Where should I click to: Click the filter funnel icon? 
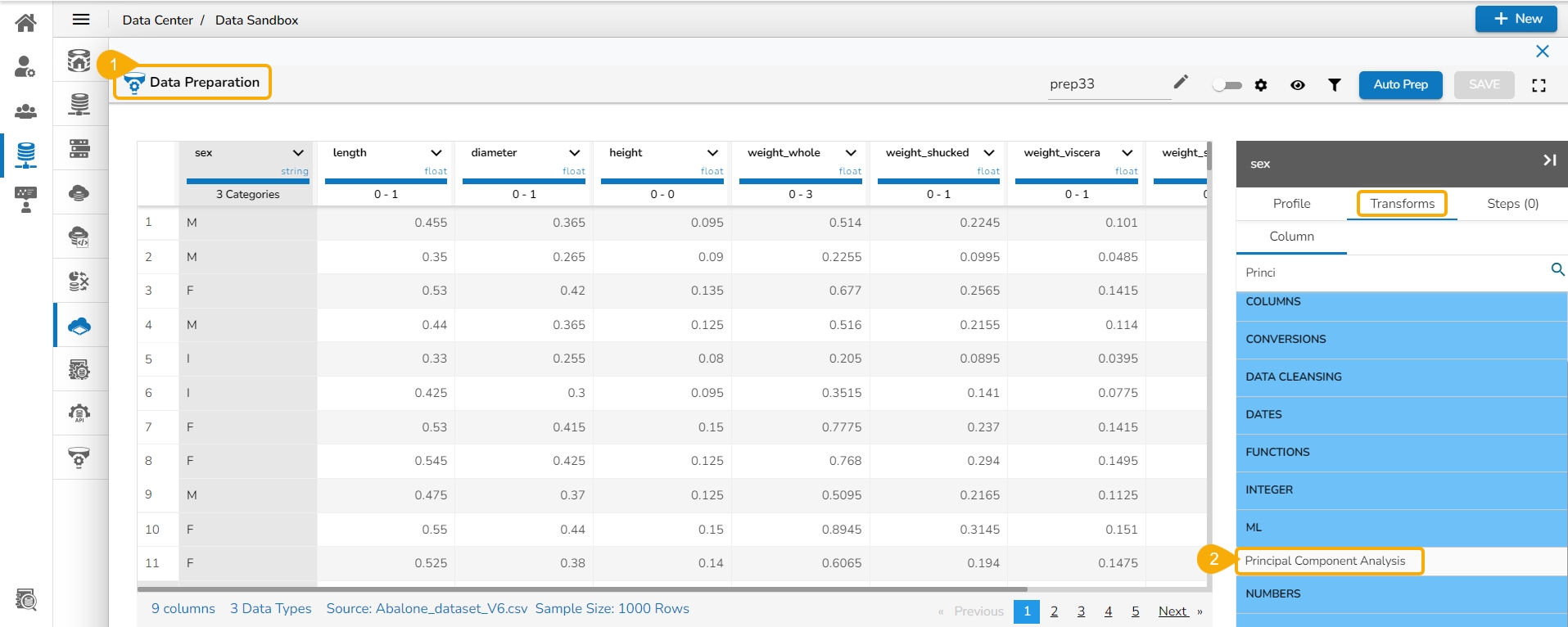pos(1334,85)
